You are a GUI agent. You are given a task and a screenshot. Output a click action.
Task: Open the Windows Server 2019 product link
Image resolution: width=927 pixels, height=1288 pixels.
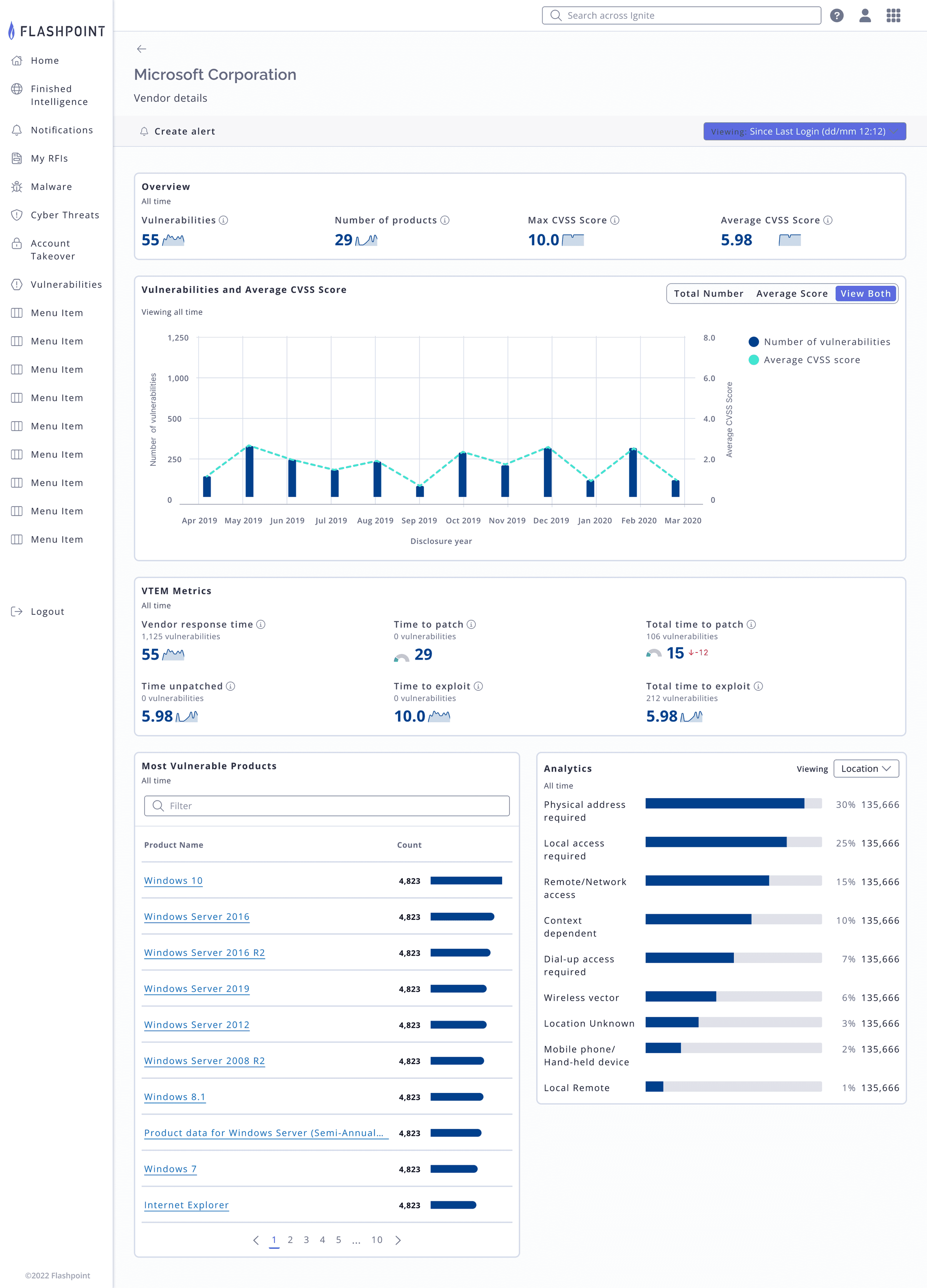click(197, 989)
